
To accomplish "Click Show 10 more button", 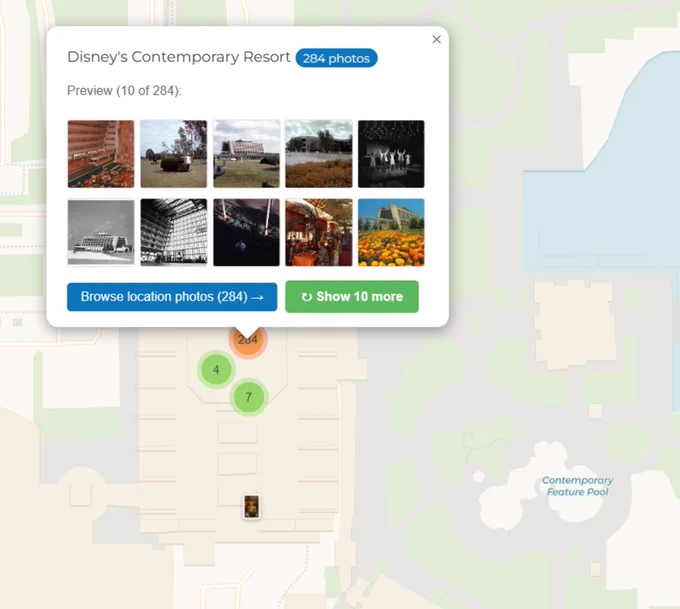I will [352, 297].
